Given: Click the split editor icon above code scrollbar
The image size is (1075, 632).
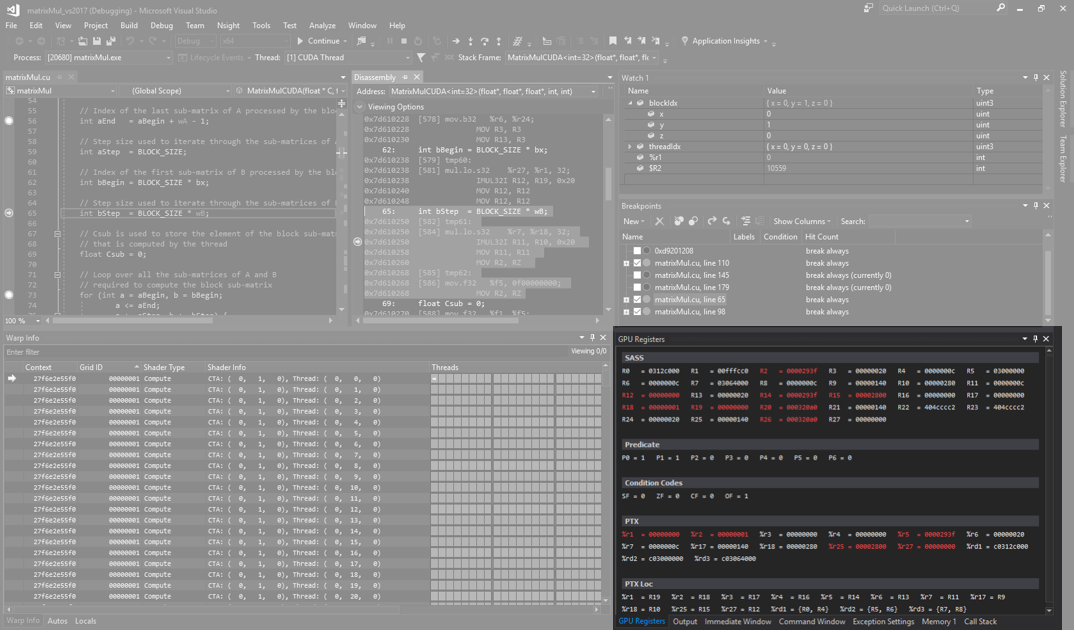Looking at the screenshot, I should tap(341, 104).
